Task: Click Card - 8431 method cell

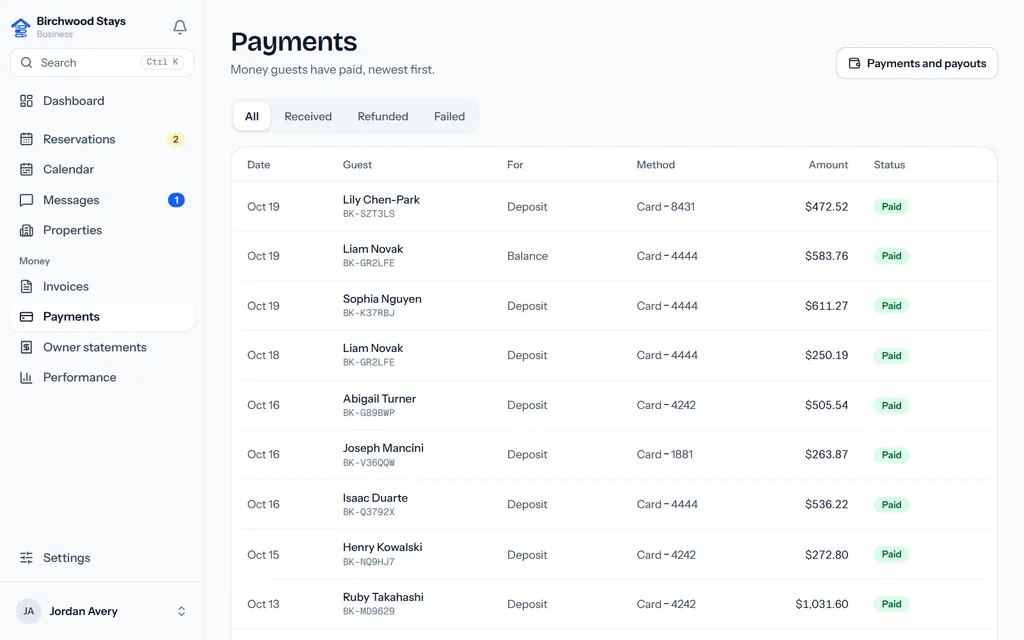Action: (666, 206)
